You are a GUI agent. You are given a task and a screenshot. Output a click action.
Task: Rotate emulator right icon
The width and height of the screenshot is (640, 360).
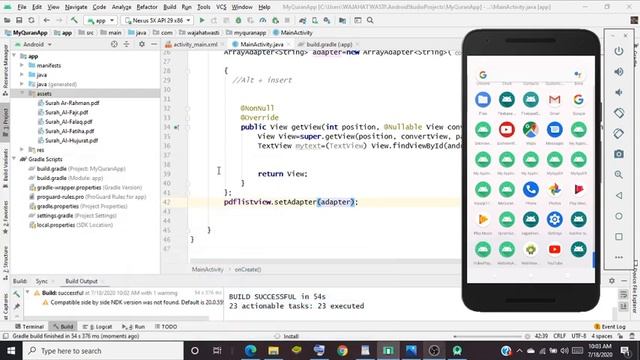click(x=619, y=133)
